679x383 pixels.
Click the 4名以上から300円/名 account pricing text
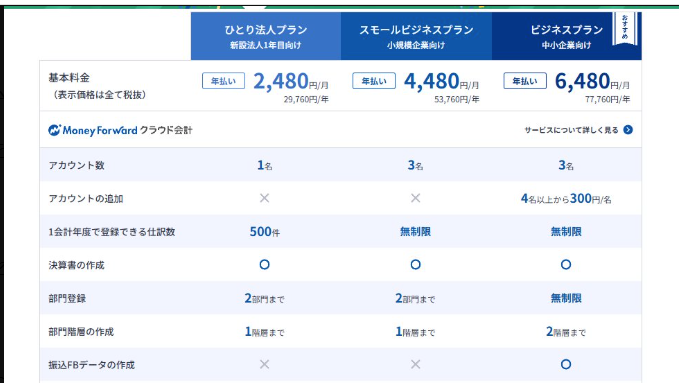(566, 198)
